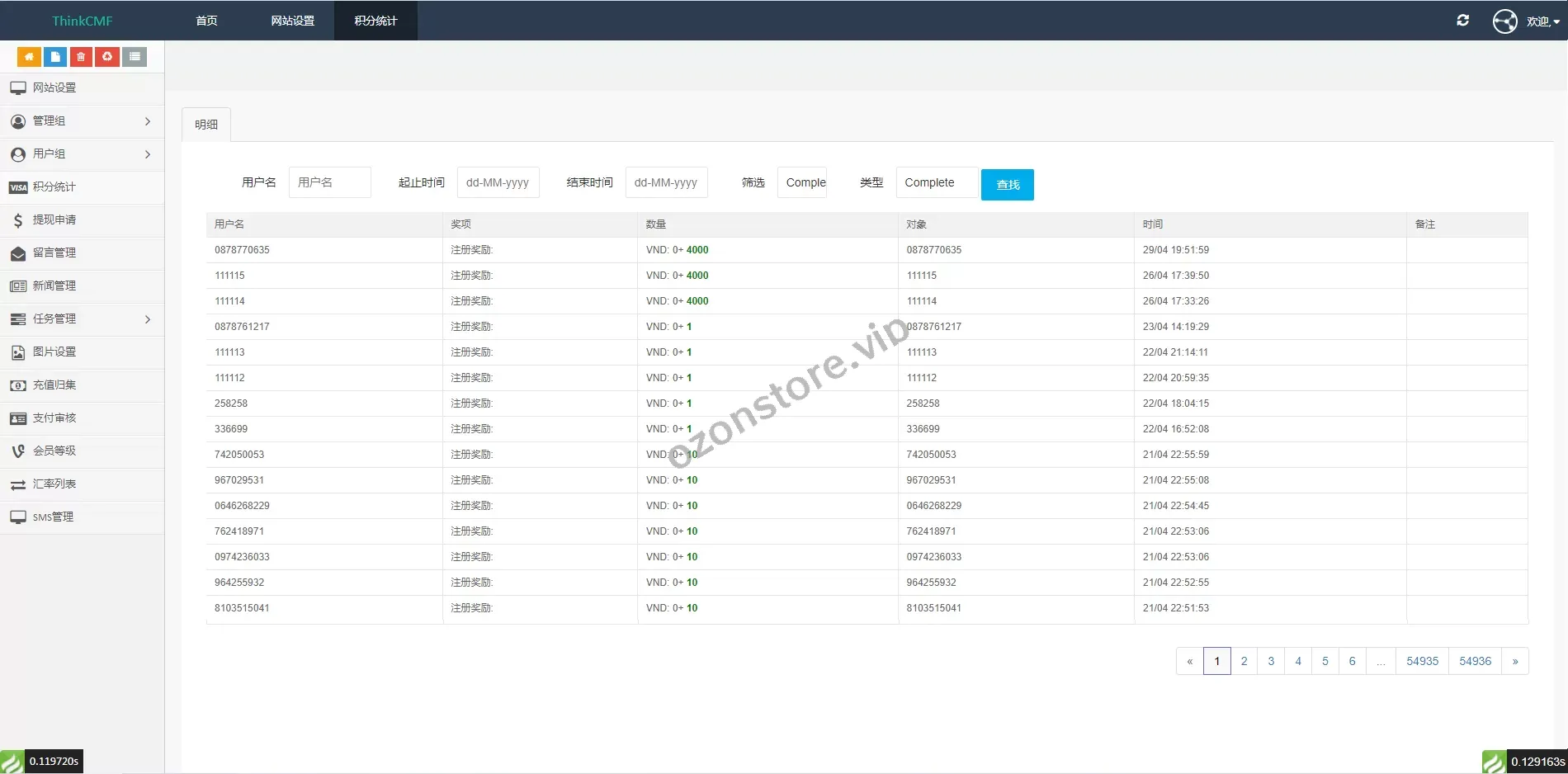Expand the 任务管理 sidebar group

pos(81,319)
